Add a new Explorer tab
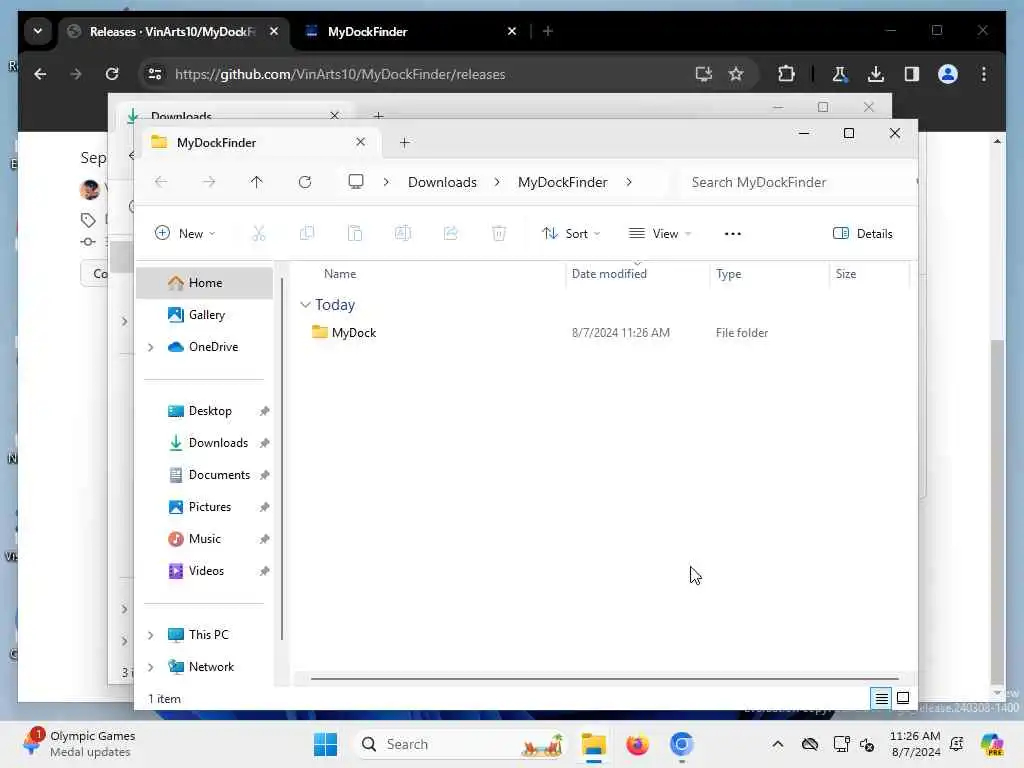 (x=405, y=142)
